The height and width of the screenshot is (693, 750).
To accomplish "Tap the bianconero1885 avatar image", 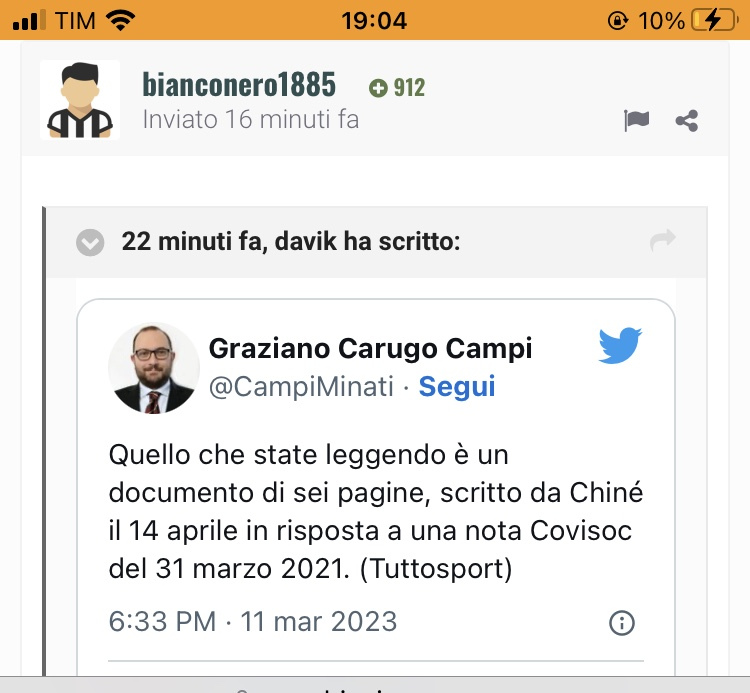I will point(80,99).
